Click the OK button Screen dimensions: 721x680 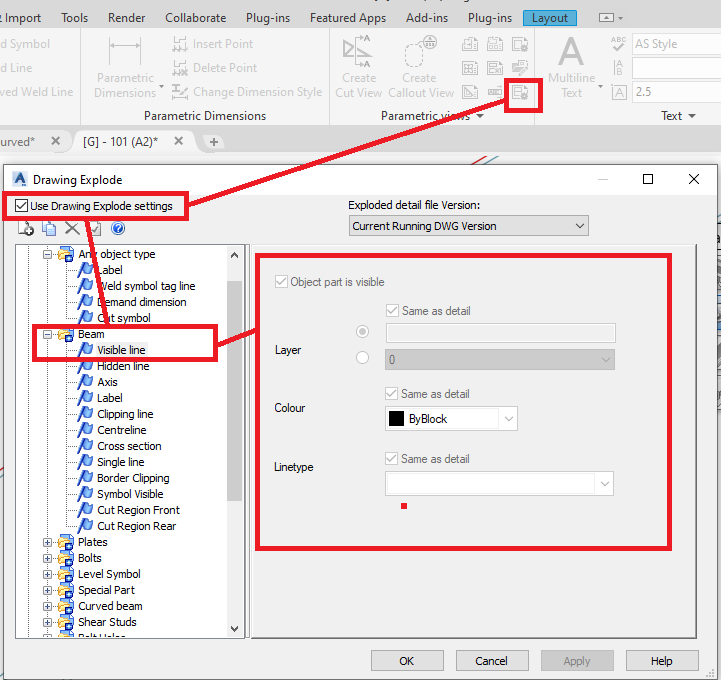tap(407, 661)
